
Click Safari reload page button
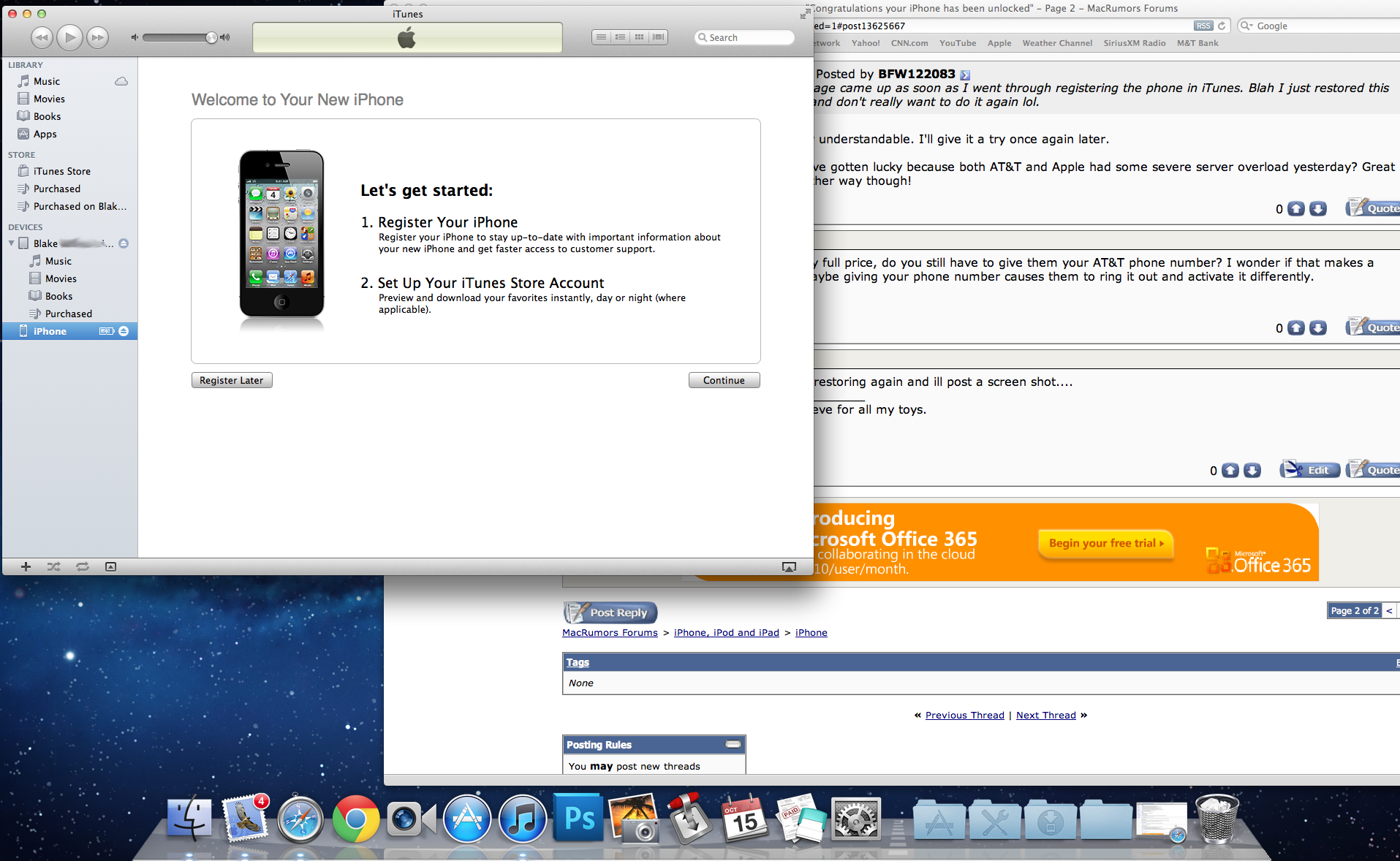[1222, 26]
